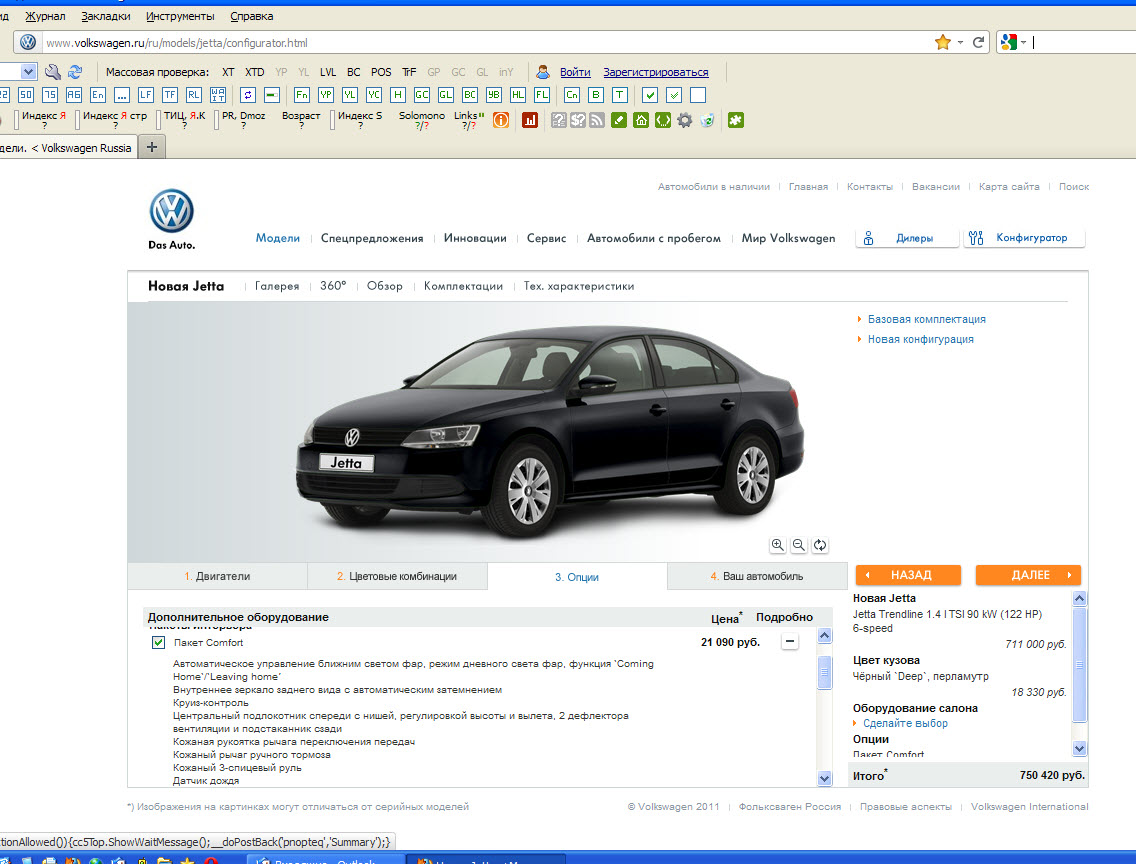Image resolution: width=1136 pixels, height=864 pixels.
Task: Open a new browser tab
Action: tap(151, 148)
